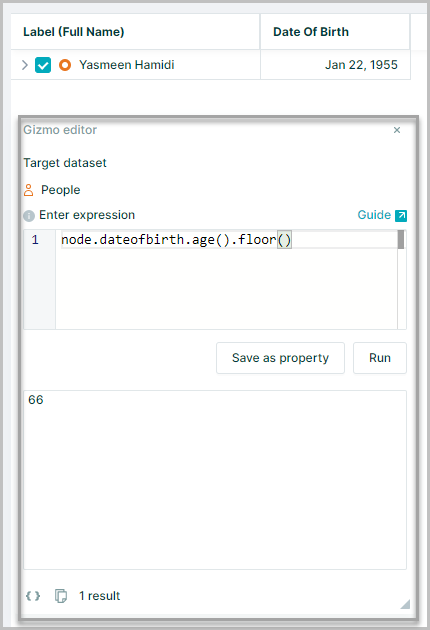Open the Guide link
430x630 pixels.
point(374,215)
